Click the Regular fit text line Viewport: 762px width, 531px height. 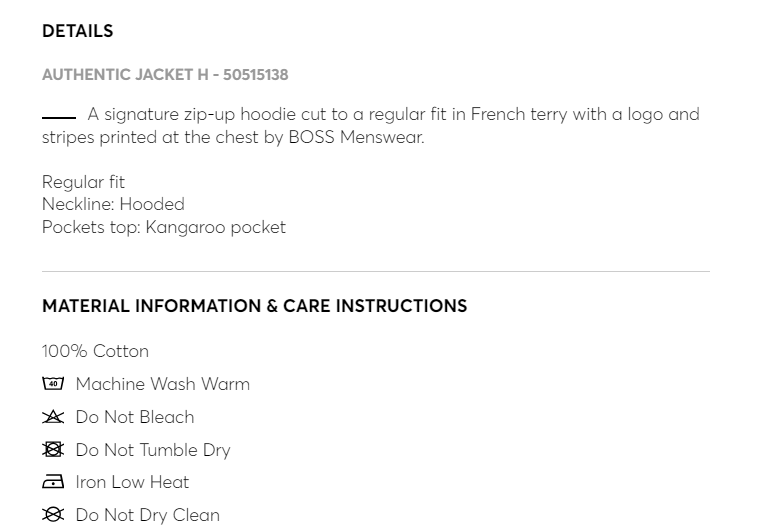(x=83, y=182)
